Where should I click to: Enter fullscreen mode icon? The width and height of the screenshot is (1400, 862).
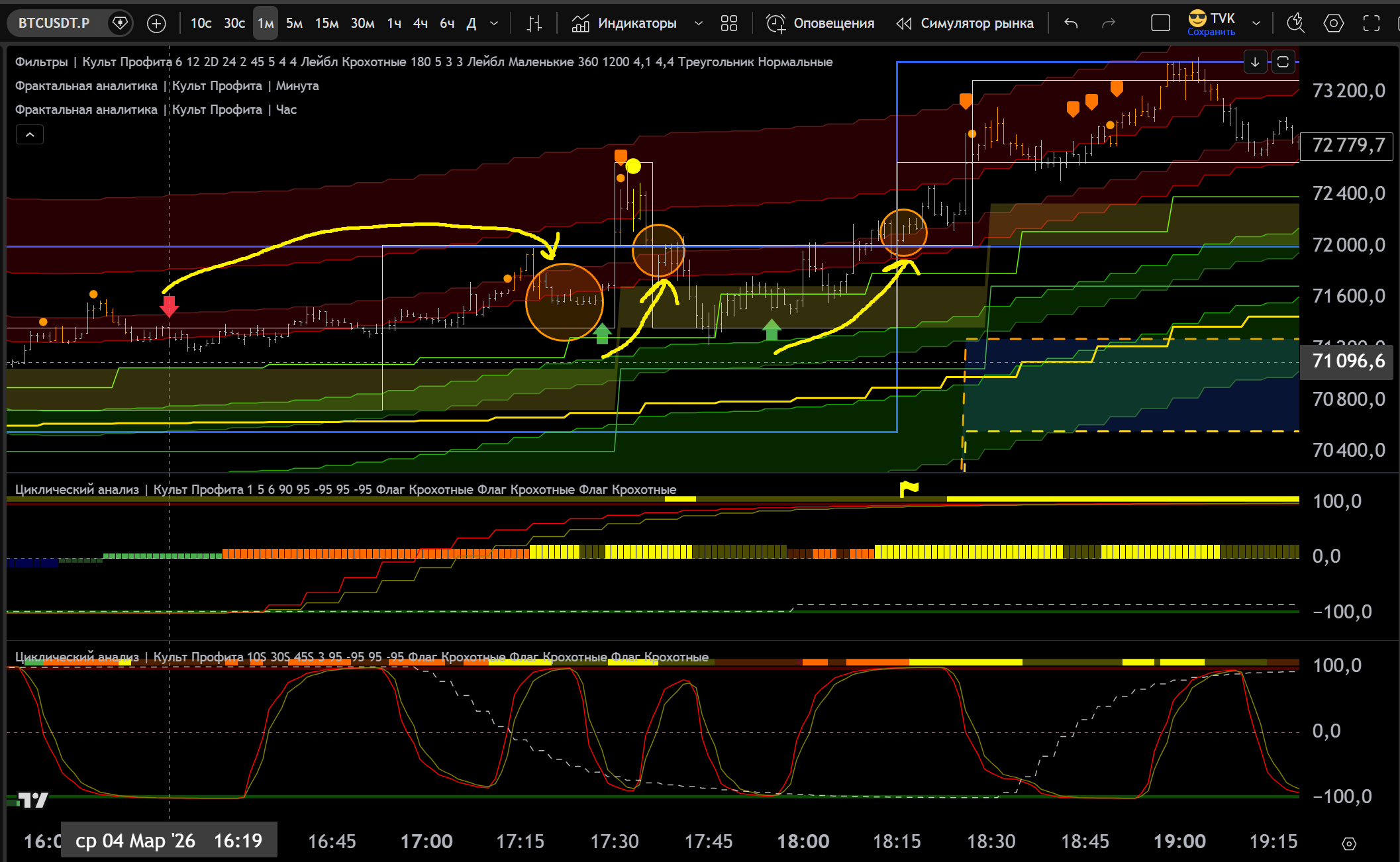point(1371,24)
